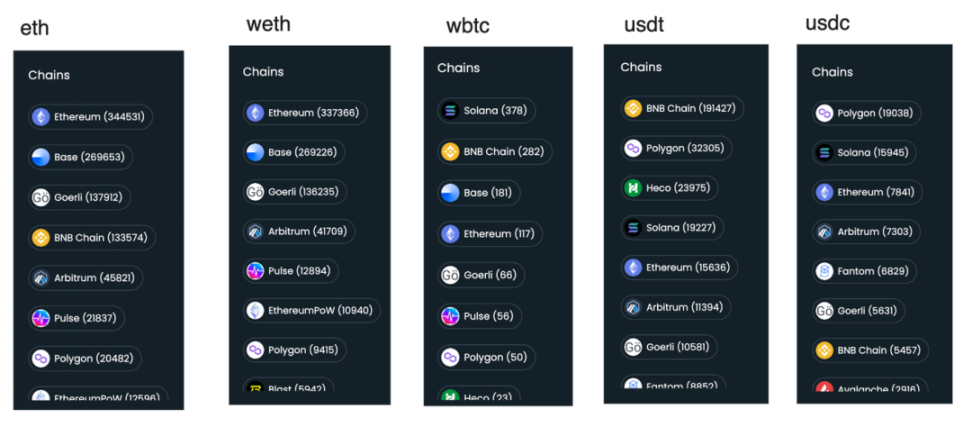The image size is (972, 427).
Task: Click the Polygon icon beside count 19038
Action: 825,113
